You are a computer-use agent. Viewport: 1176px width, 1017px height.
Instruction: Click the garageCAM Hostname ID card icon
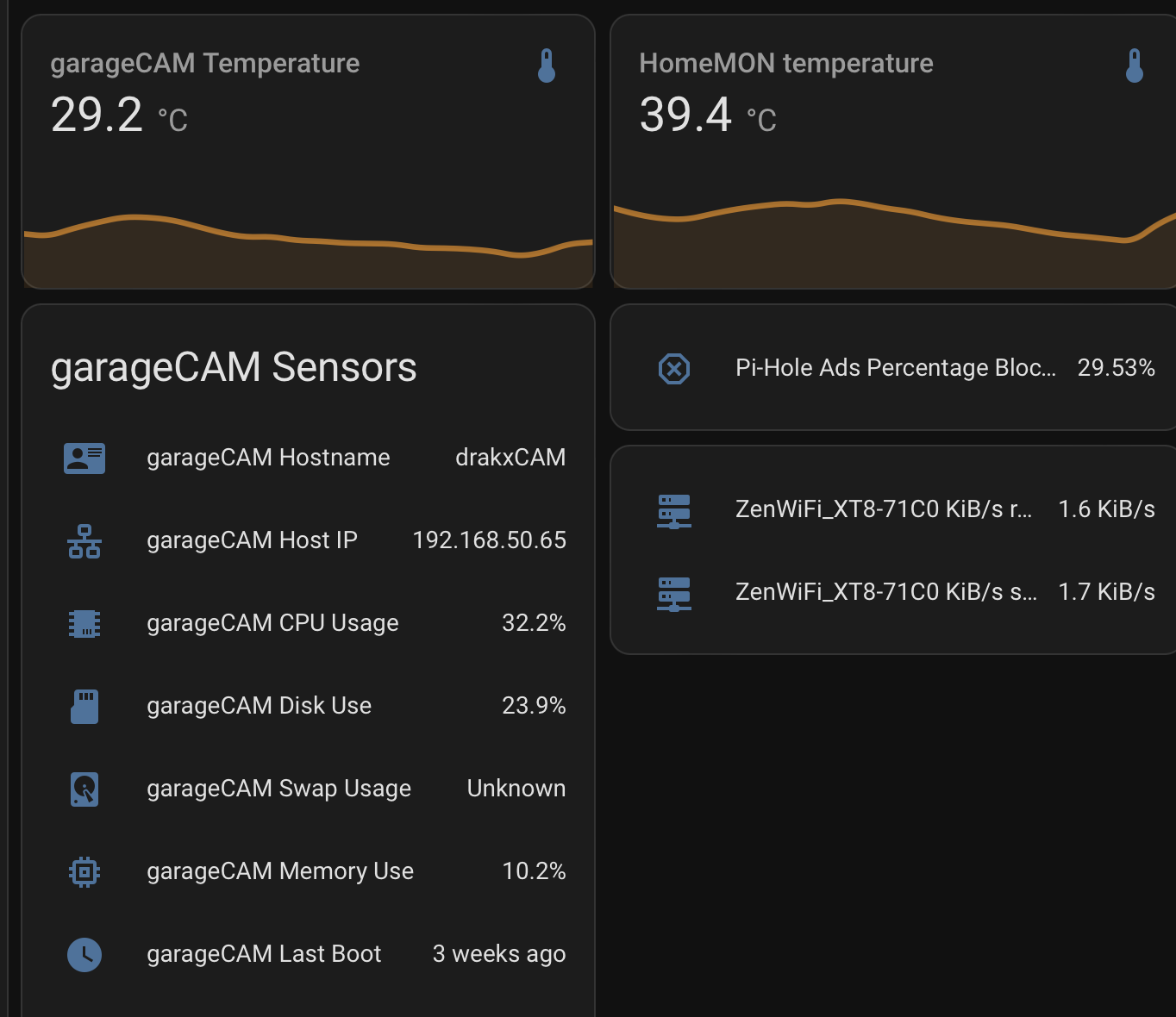(x=84, y=458)
